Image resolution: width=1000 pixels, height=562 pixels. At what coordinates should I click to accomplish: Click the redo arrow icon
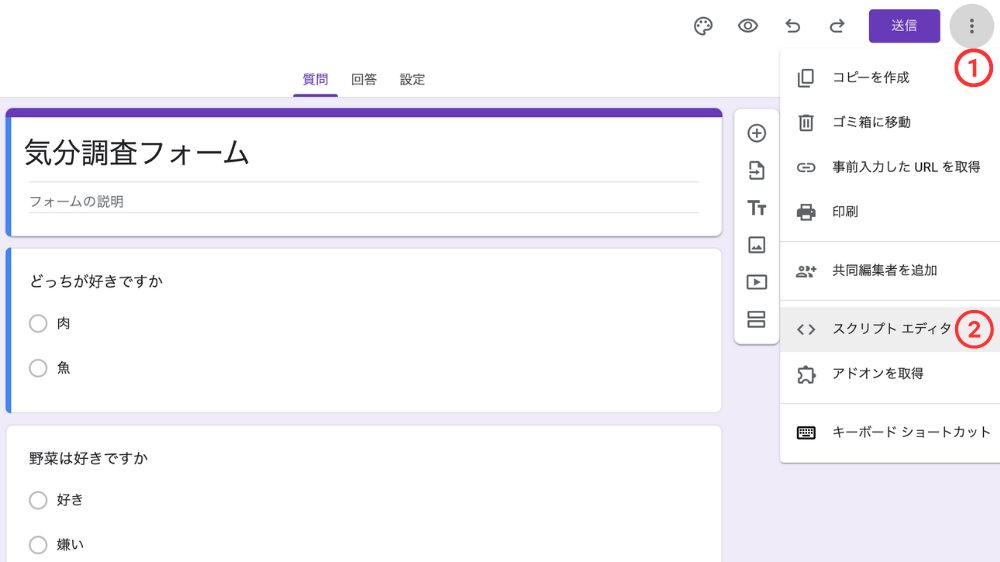[837, 26]
